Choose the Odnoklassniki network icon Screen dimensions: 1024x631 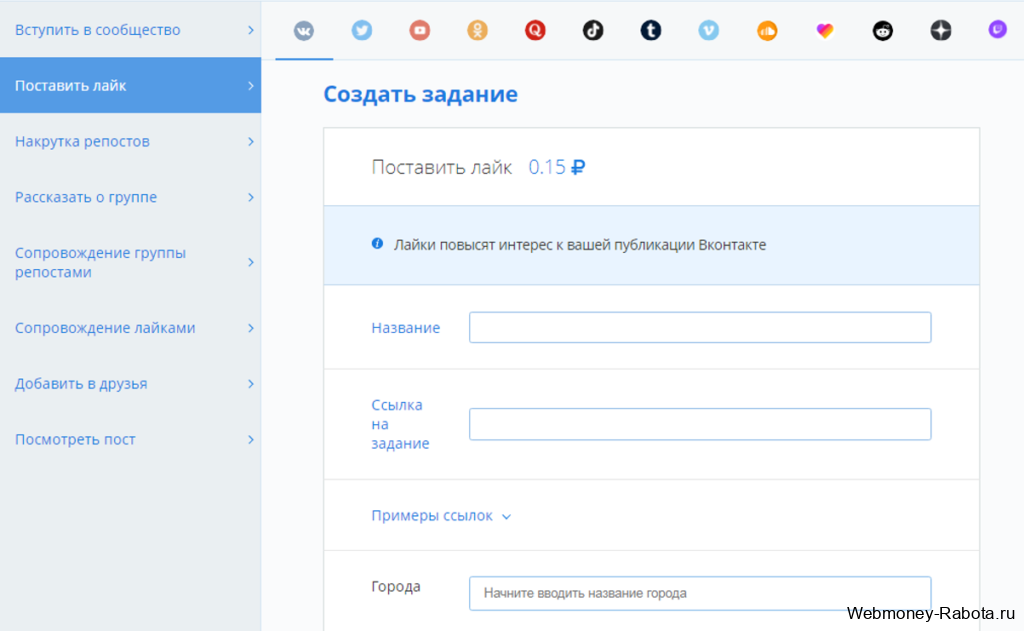(x=477, y=30)
